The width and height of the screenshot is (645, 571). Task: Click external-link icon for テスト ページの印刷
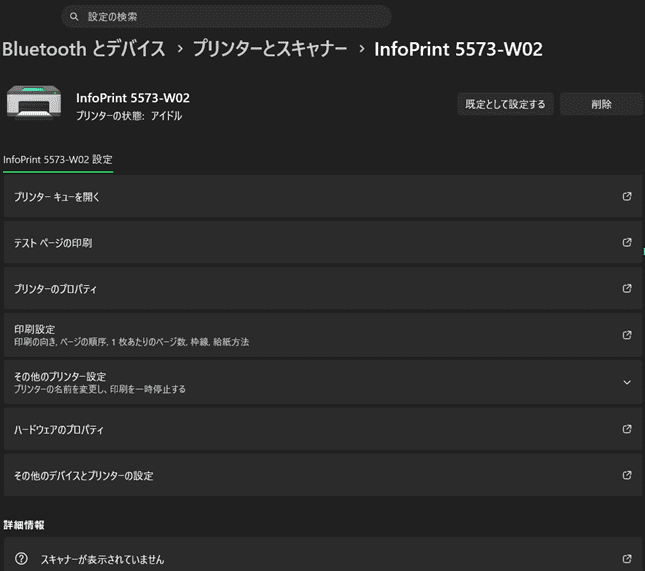[627, 243]
